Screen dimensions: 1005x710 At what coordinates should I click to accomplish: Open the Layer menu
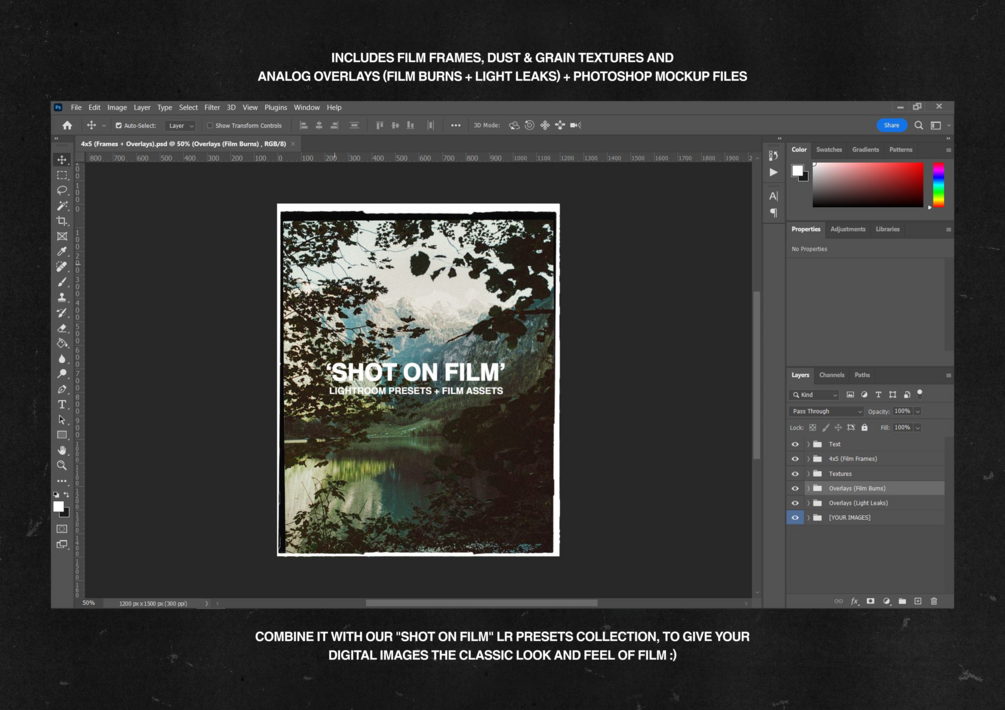[x=142, y=108]
